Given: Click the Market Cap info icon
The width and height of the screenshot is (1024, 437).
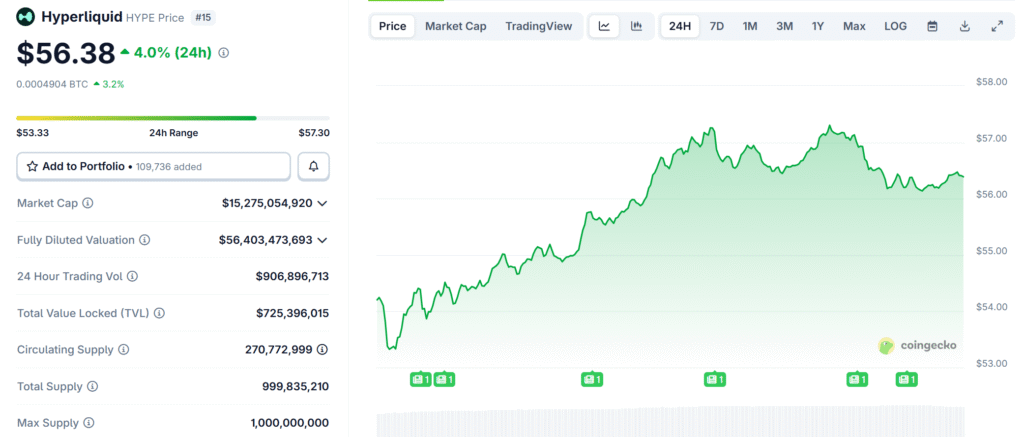Looking at the screenshot, I should click(x=88, y=203).
